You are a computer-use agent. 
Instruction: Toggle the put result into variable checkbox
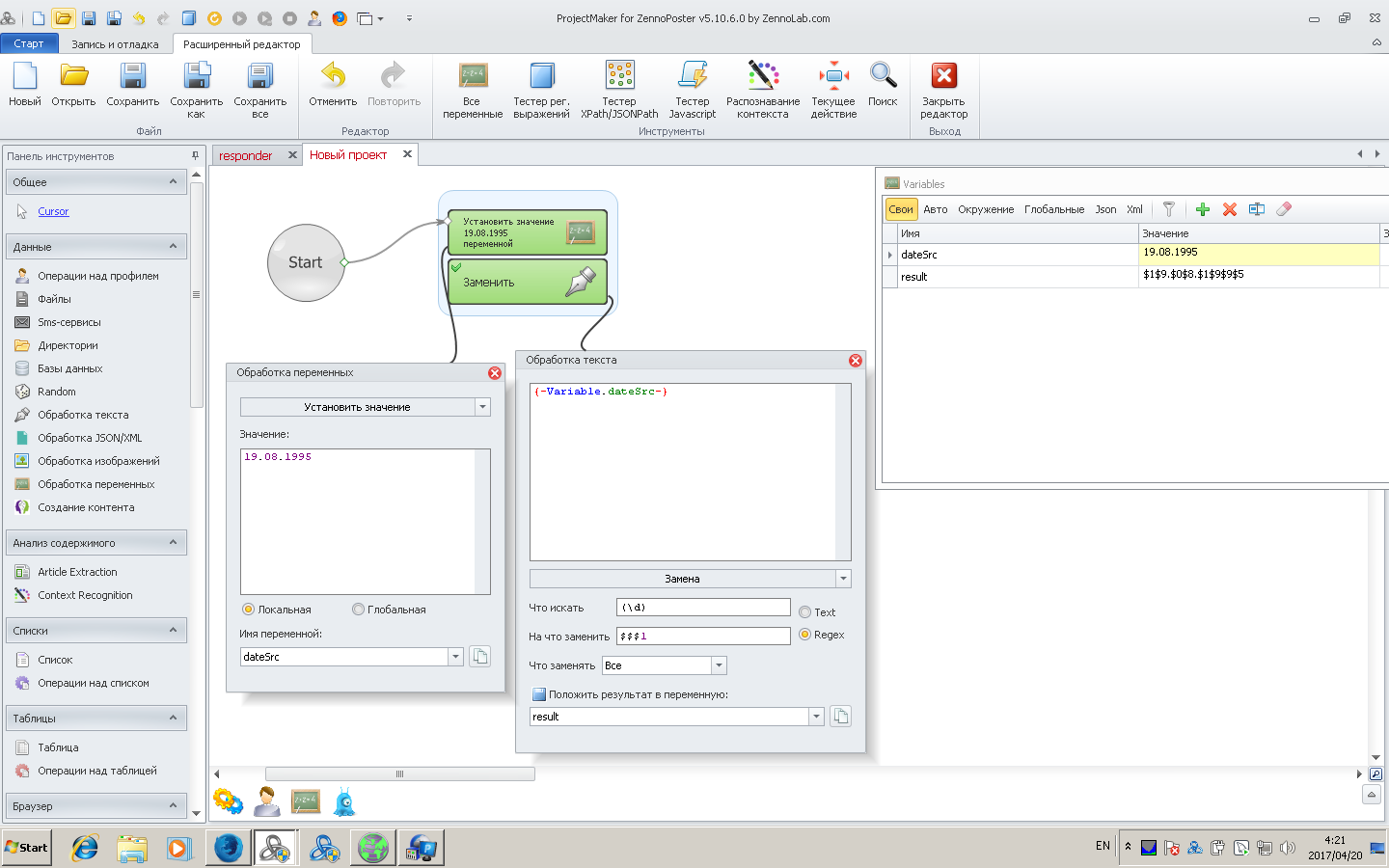(539, 694)
